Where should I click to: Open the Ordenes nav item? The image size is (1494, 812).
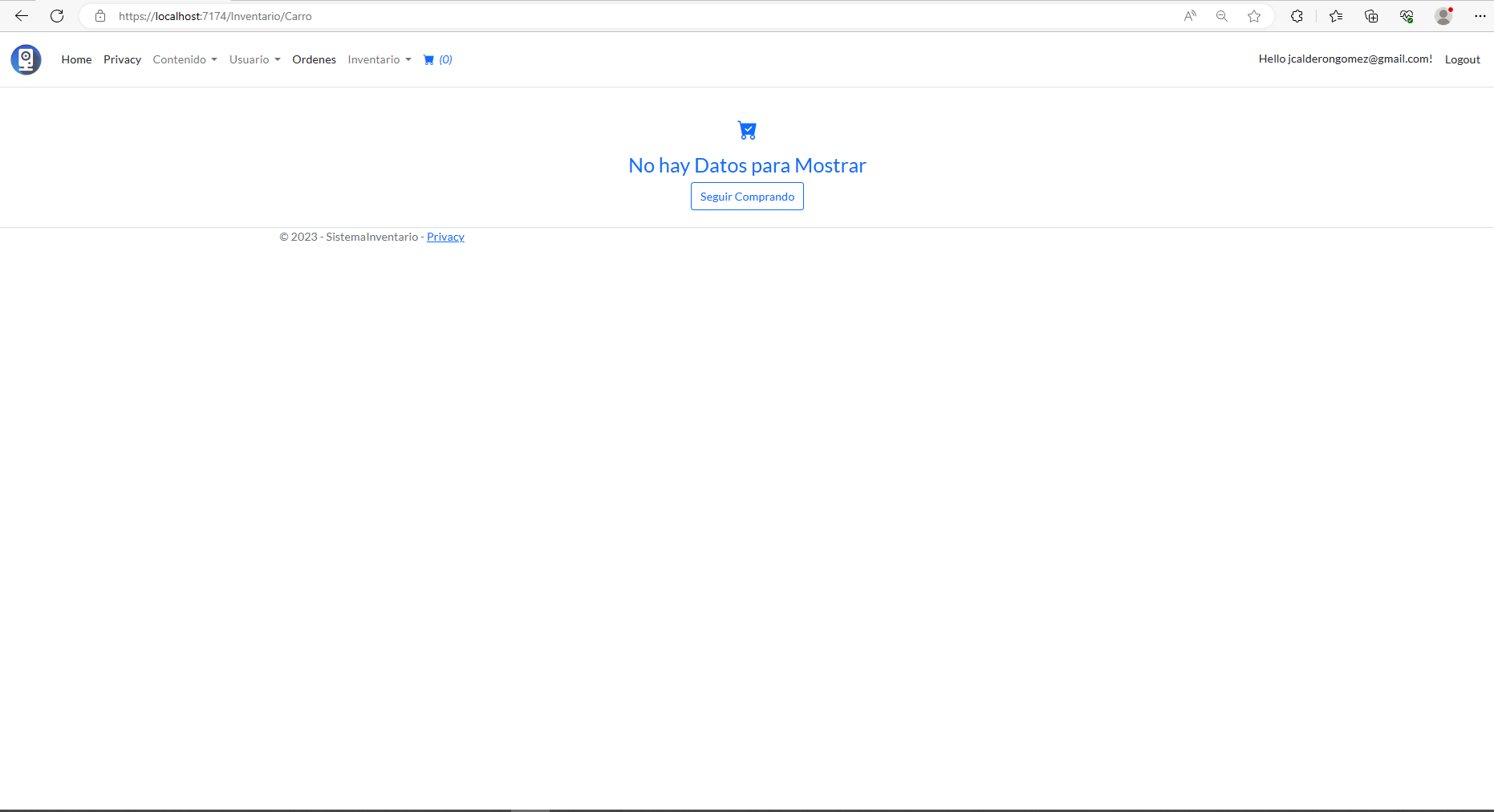(x=314, y=59)
